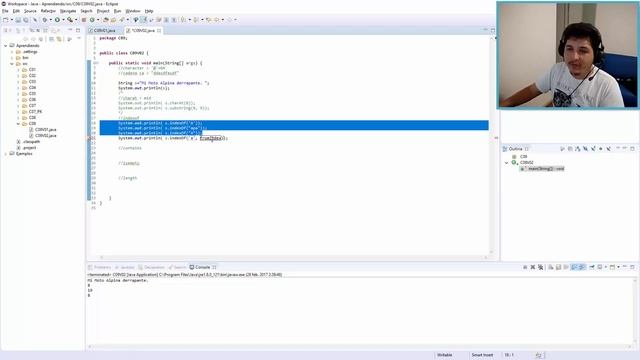Viewport: 640px width, 360px height.
Task: Click the Writable status field
Action: coord(445,355)
